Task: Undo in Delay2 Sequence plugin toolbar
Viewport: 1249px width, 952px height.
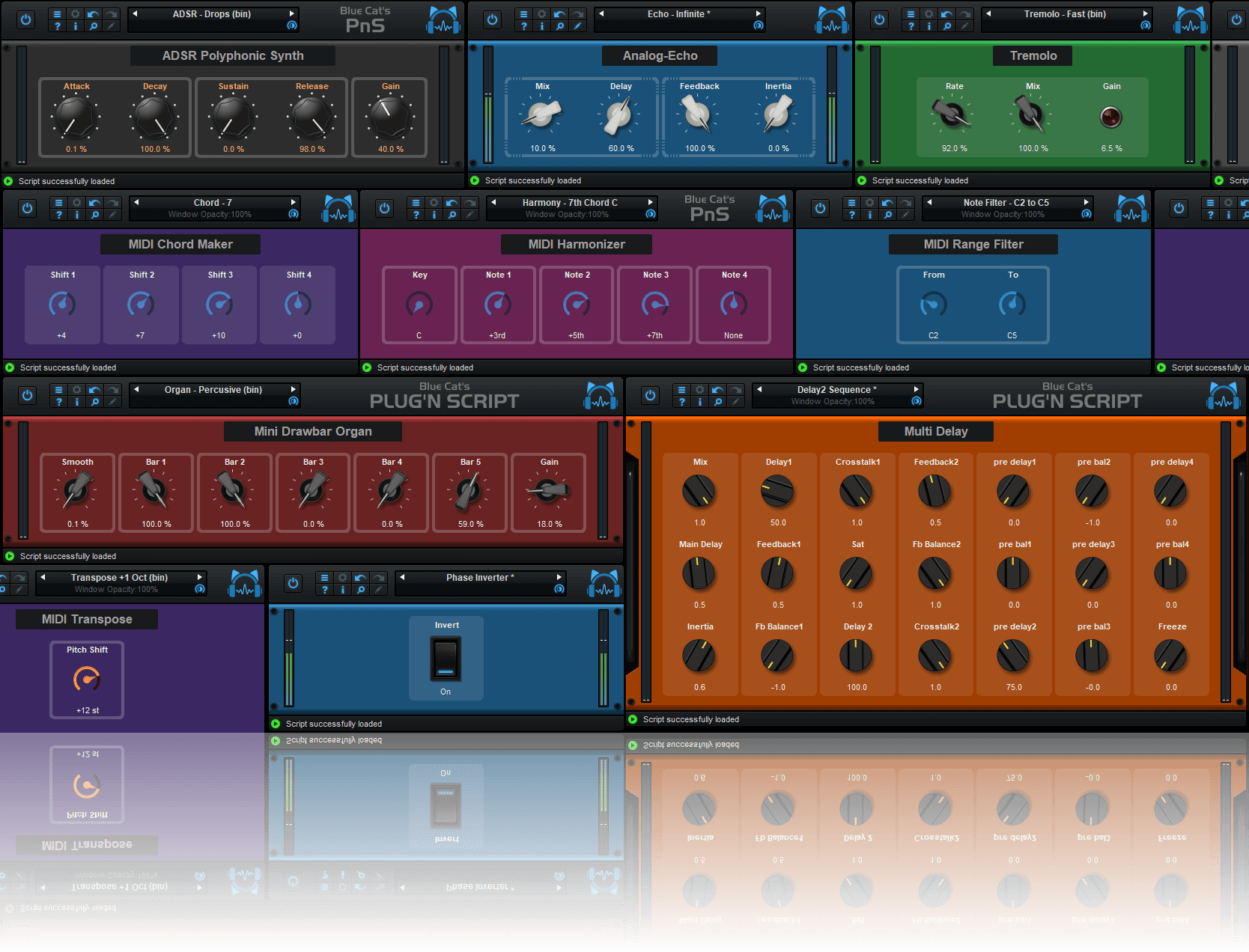Action: 717,390
